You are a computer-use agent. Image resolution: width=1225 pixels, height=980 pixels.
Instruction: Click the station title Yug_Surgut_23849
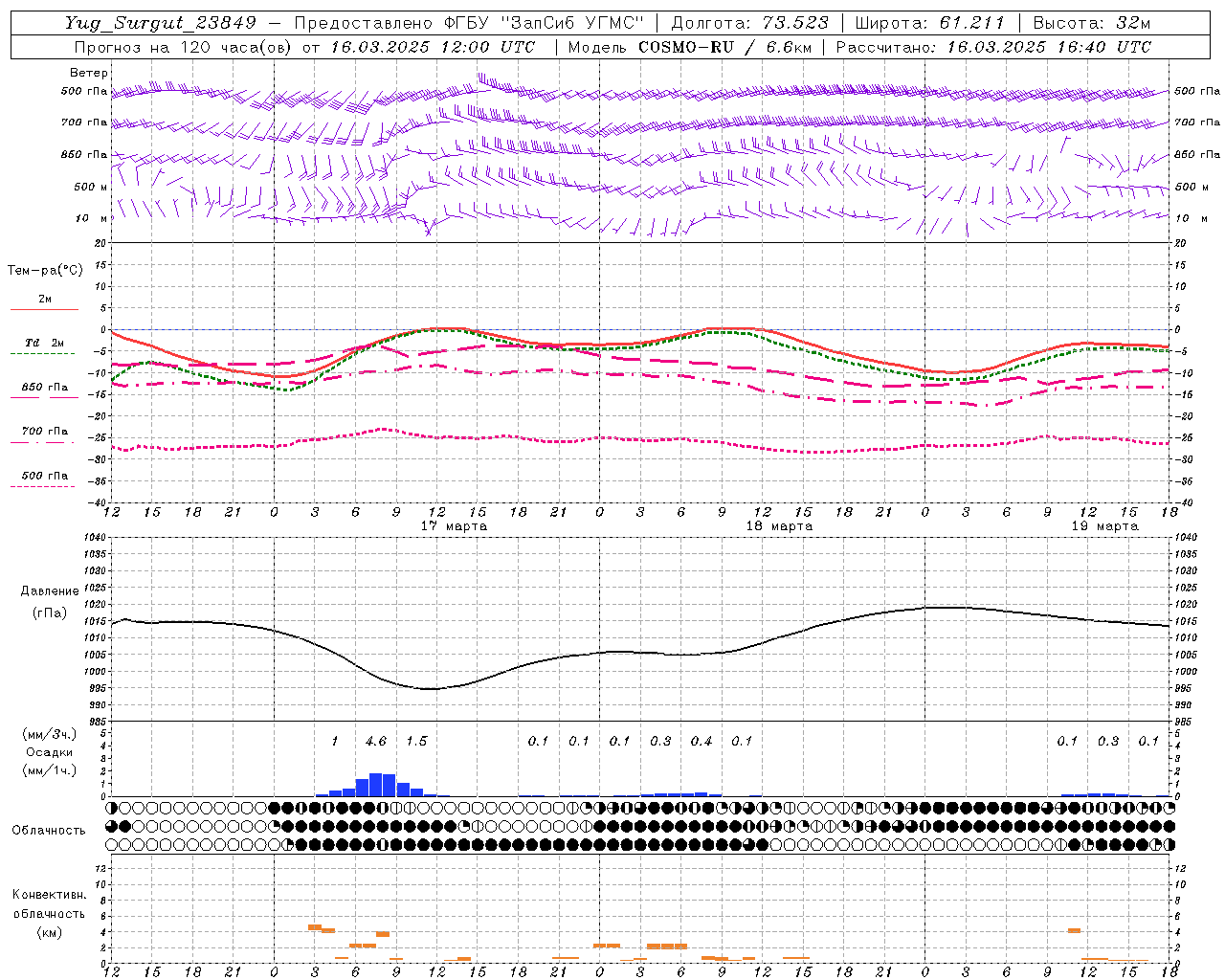click(161, 23)
